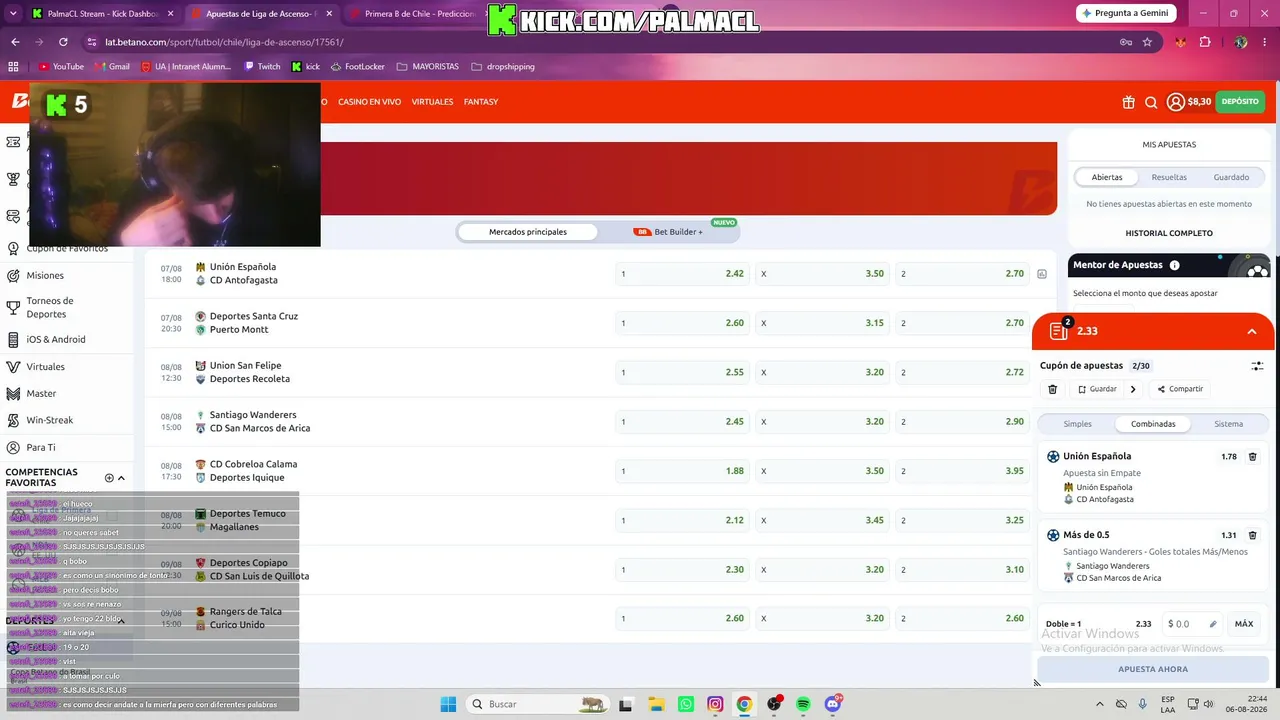Clear the bet slip with trash icon
The height and width of the screenshot is (720, 1280).
point(1052,389)
